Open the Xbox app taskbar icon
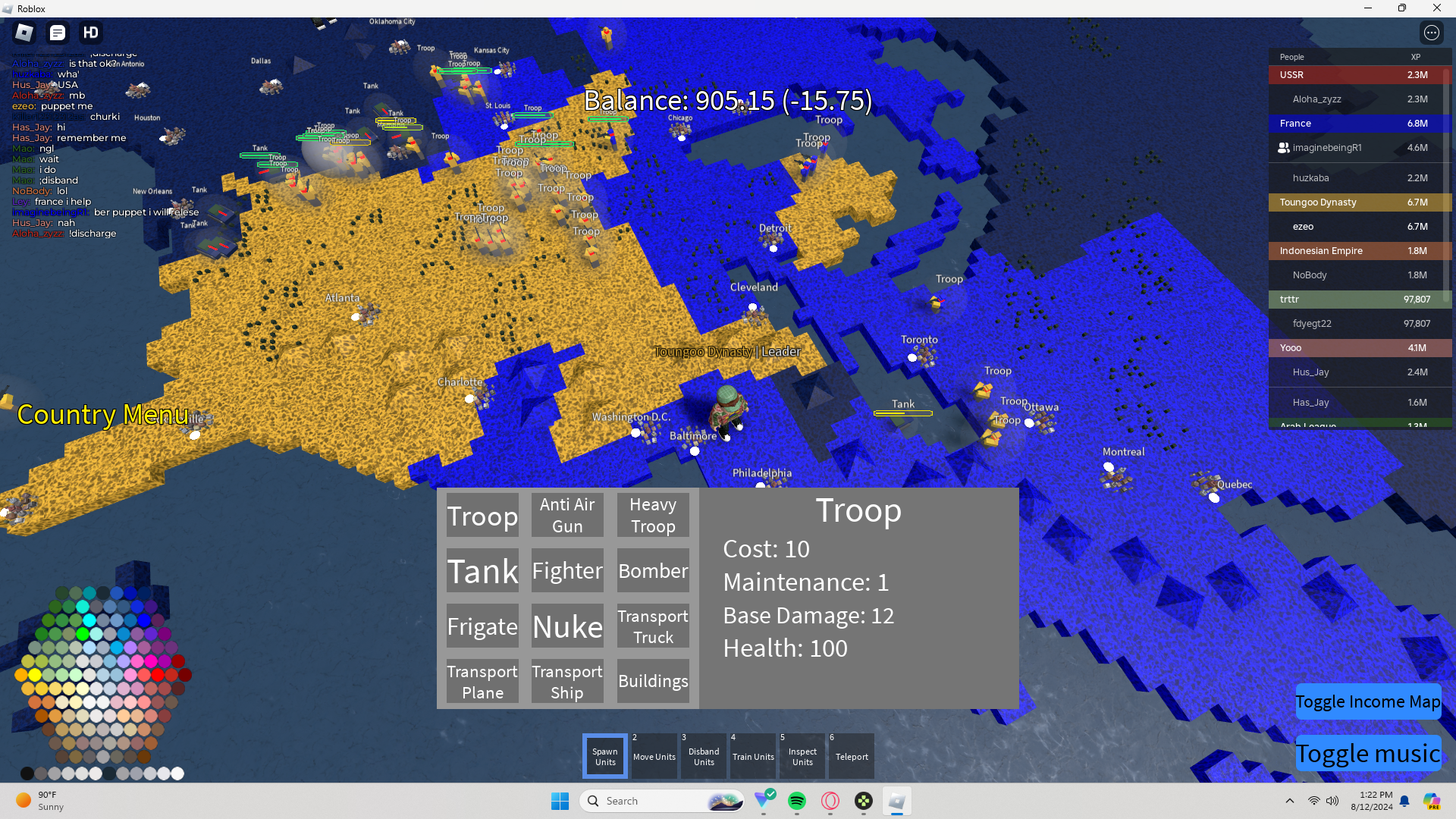 click(x=864, y=801)
